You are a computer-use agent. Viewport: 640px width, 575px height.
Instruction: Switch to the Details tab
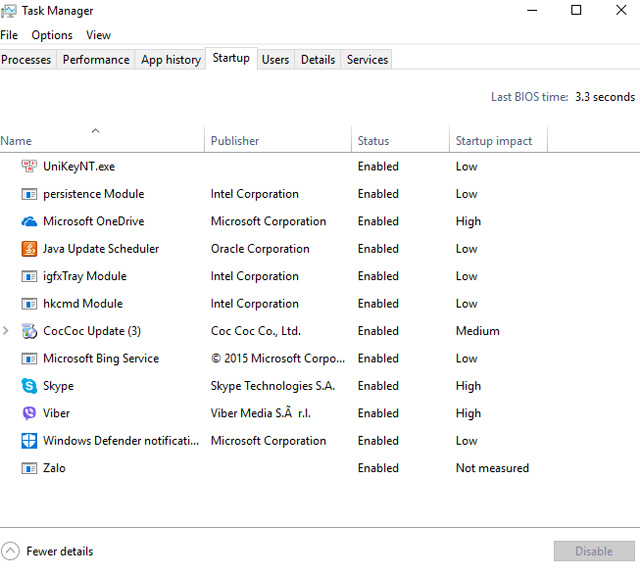click(318, 60)
